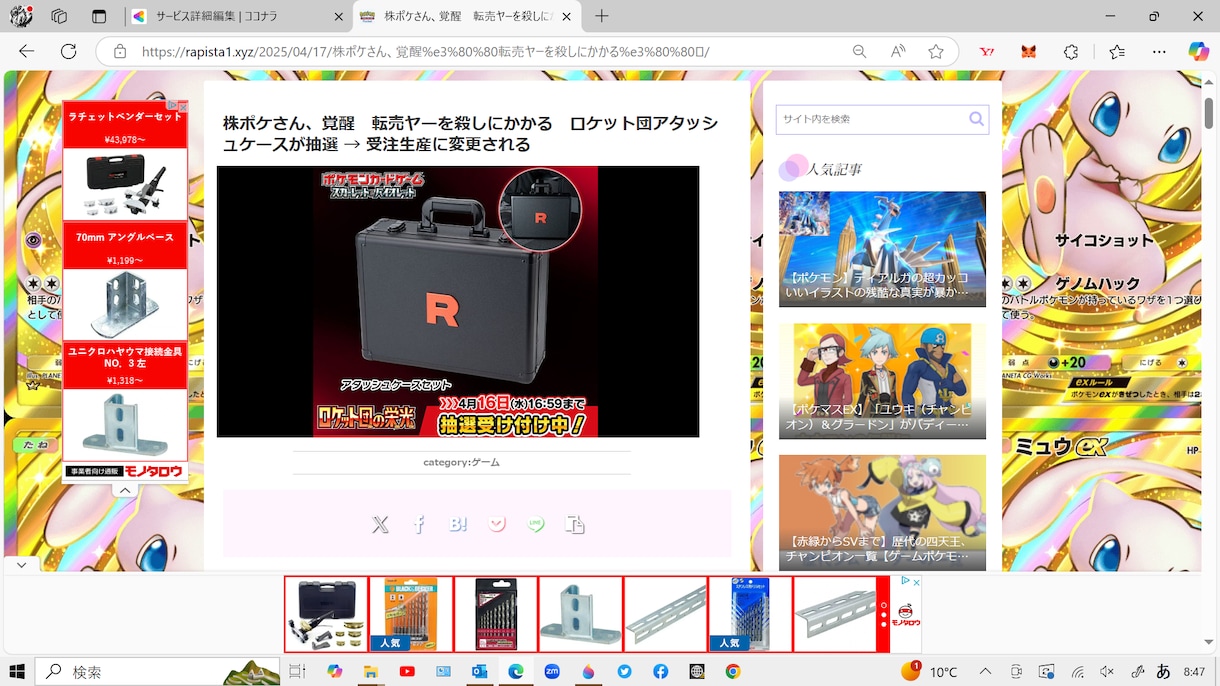This screenshot has width=1220, height=686.
Task: Go back to the previous page
Action: [27, 51]
